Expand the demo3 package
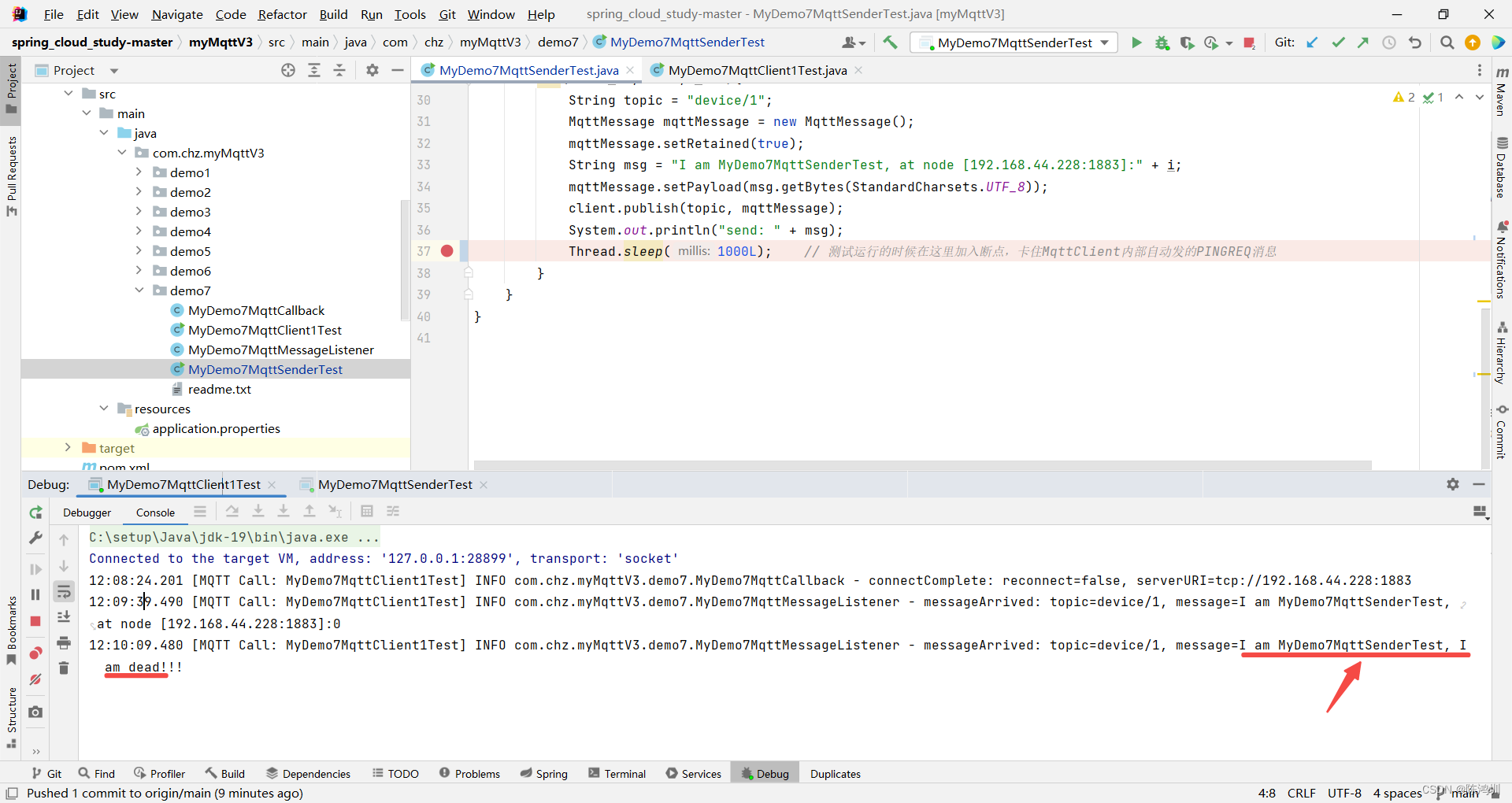 coord(139,212)
